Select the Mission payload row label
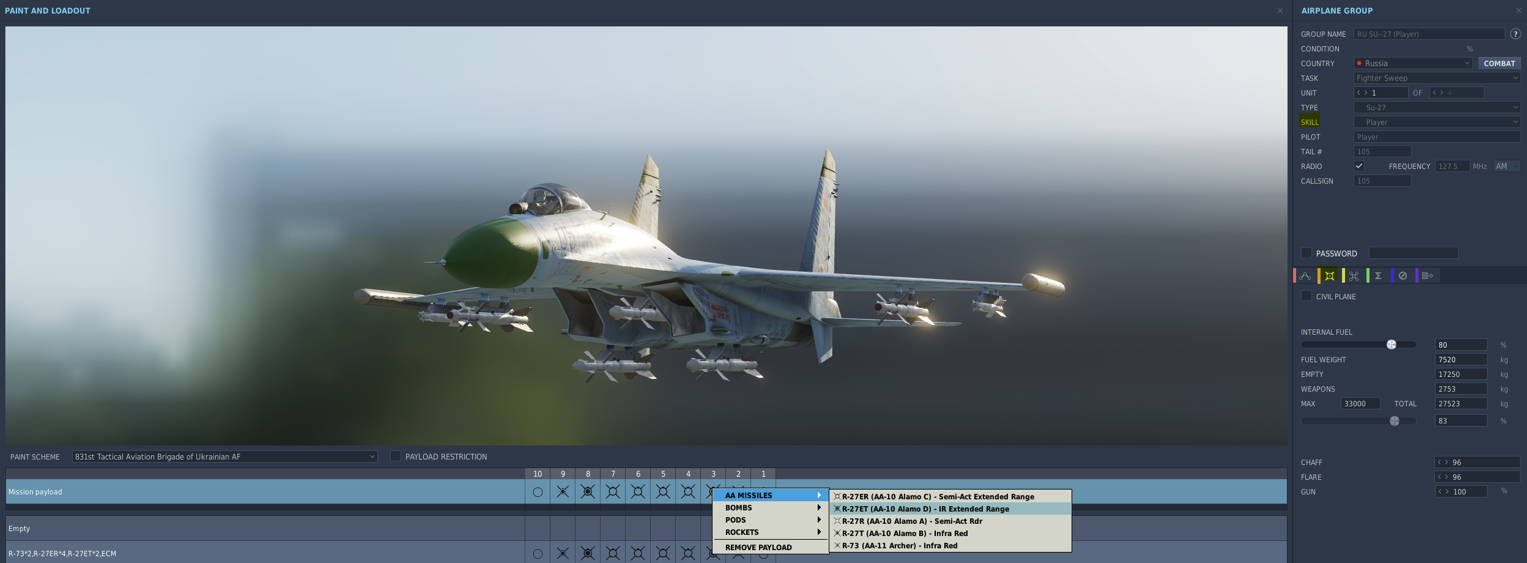Viewport: 1527px width, 563px height. [35, 492]
